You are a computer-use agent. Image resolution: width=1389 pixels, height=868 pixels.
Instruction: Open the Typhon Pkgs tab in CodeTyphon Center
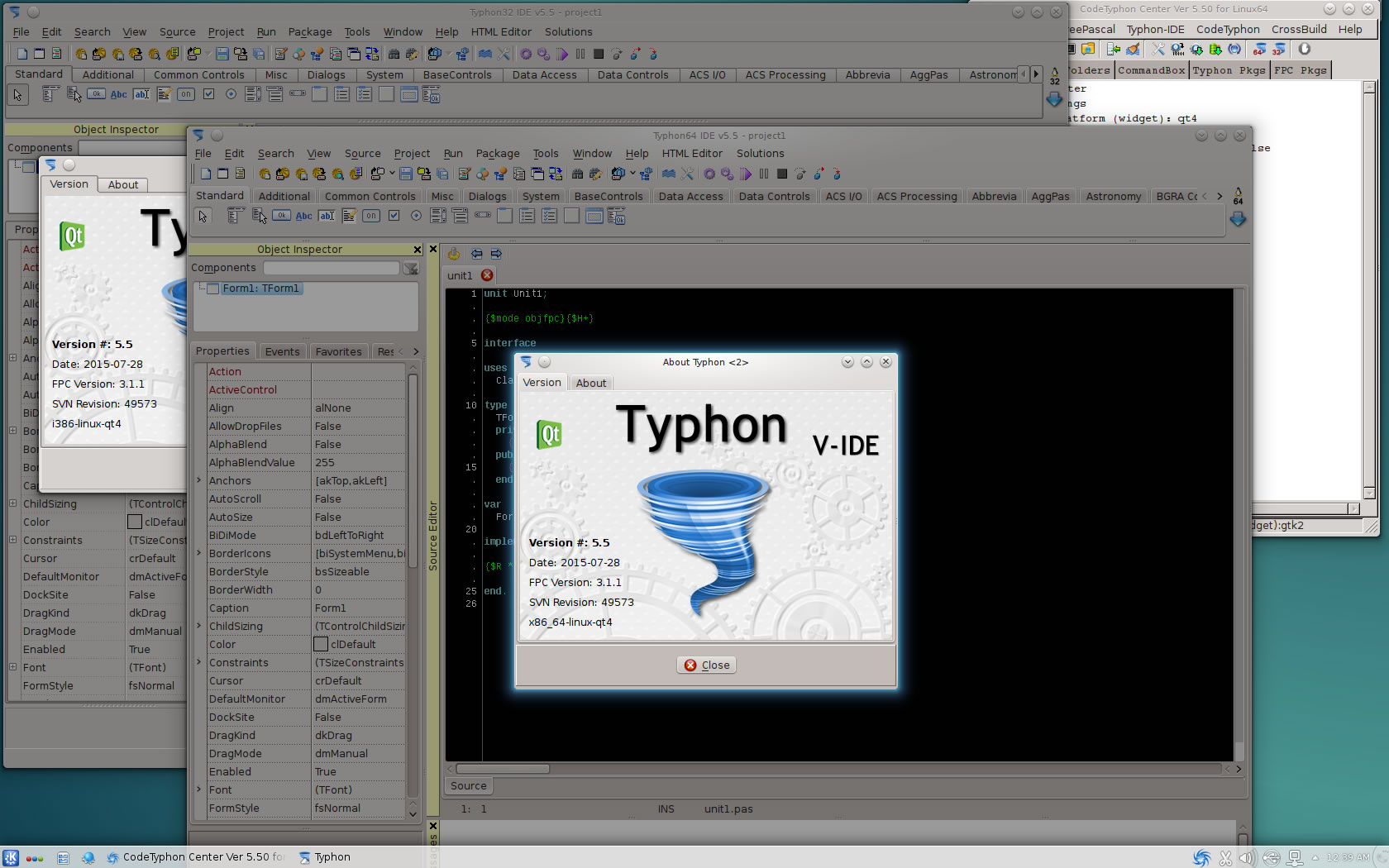point(1229,70)
